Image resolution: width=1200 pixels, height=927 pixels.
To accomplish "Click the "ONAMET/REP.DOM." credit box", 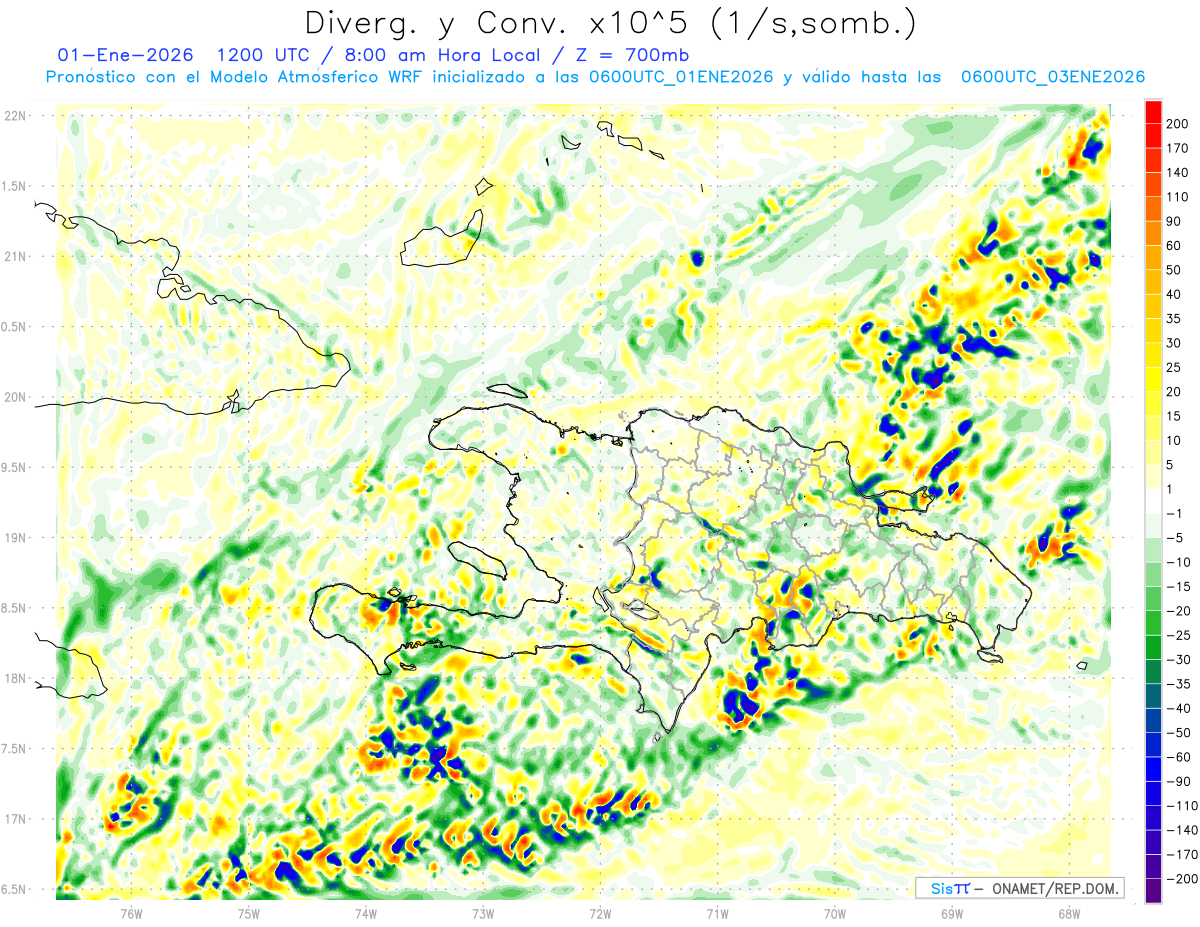I will pos(1019,888).
